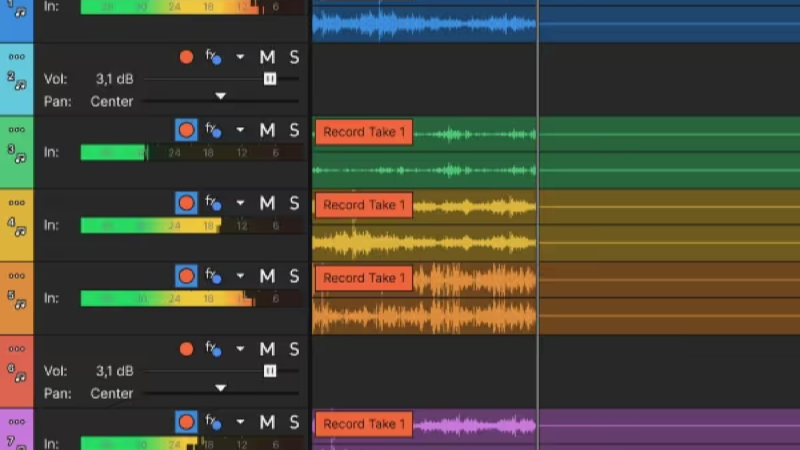Mute track 6
Viewport: 800px width, 450px height.
tap(267, 349)
